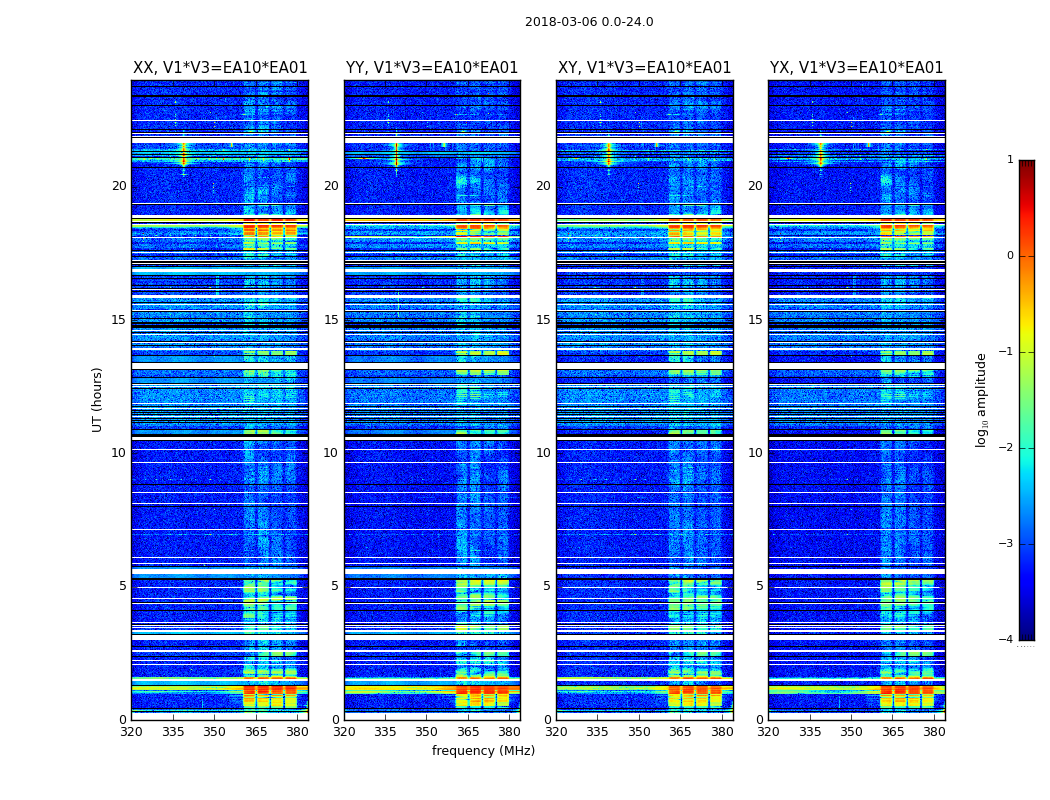Select the "YX, V1*V3=EA10*EA01" panel title
This screenshot has width=1050, height=800.
(x=856, y=68)
